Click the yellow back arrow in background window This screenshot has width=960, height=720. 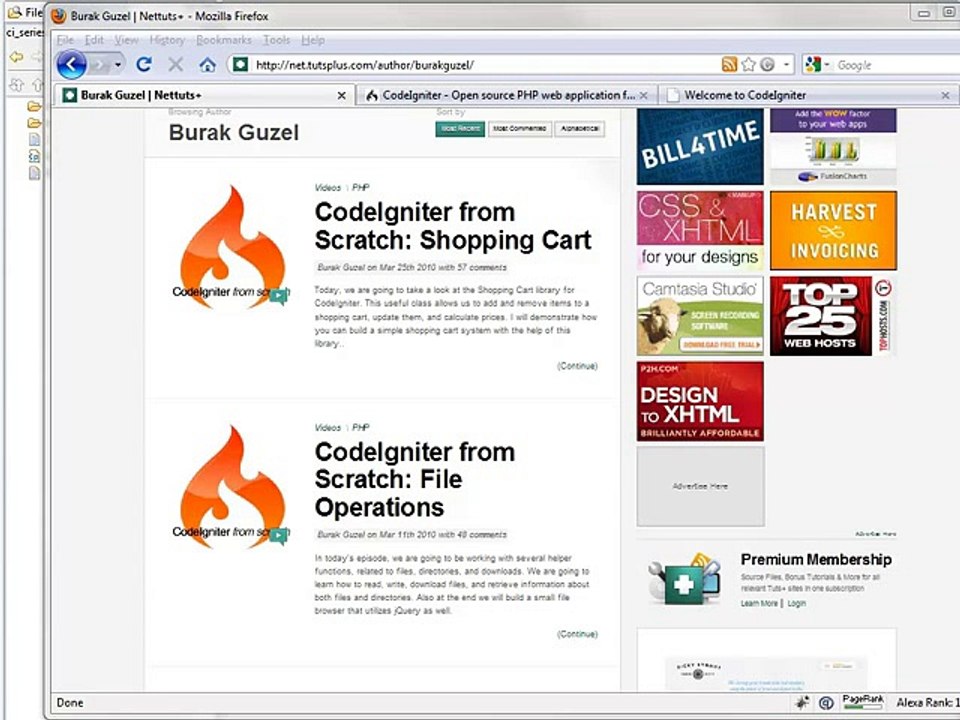point(16,57)
